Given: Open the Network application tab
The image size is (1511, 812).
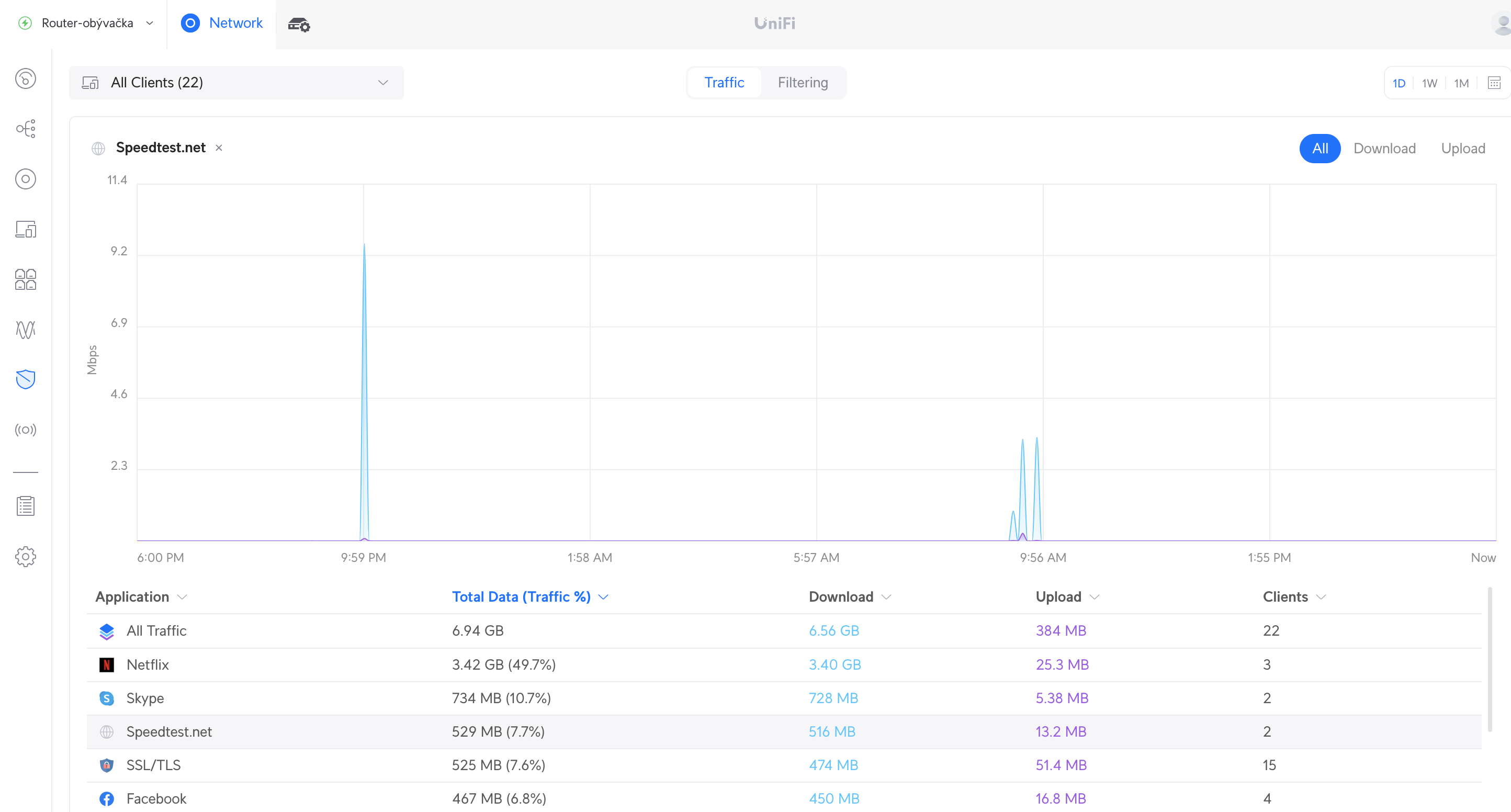Looking at the screenshot, I should click(x=222, y=23).
